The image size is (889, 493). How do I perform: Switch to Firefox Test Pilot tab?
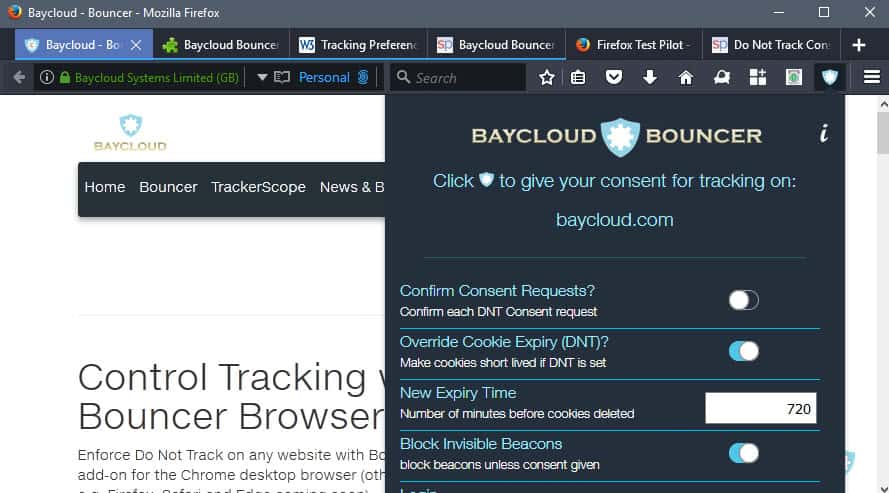coord(634,45)
